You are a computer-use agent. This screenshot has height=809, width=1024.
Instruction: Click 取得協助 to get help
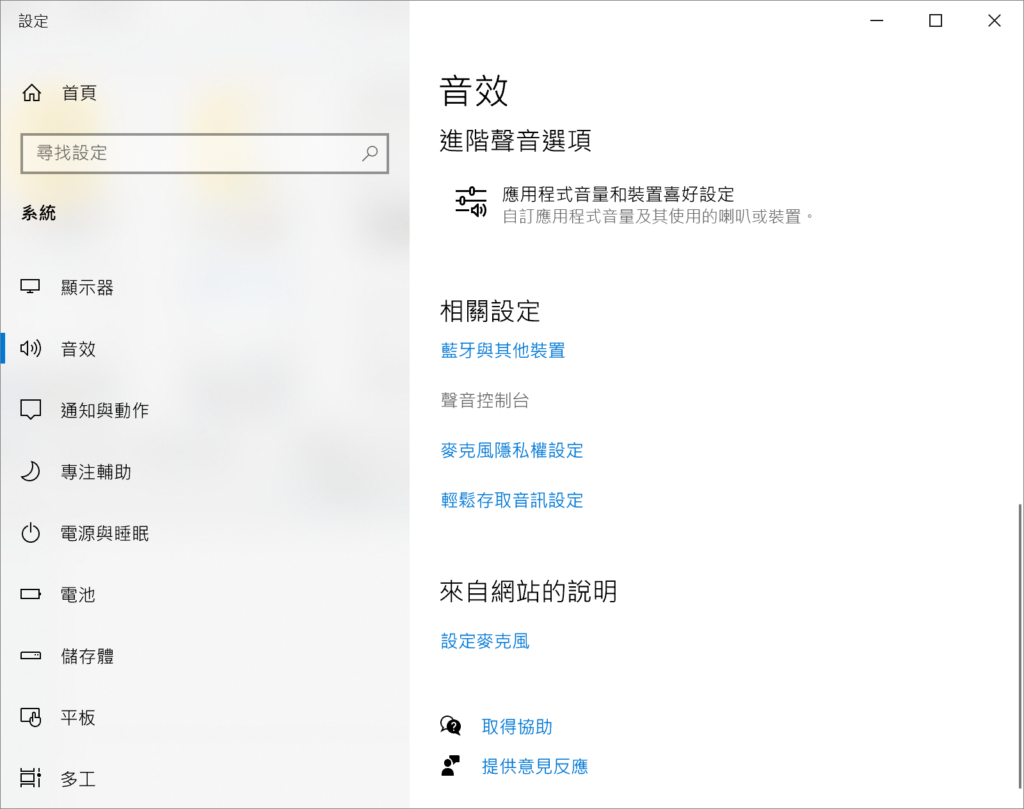coord(517,727)
